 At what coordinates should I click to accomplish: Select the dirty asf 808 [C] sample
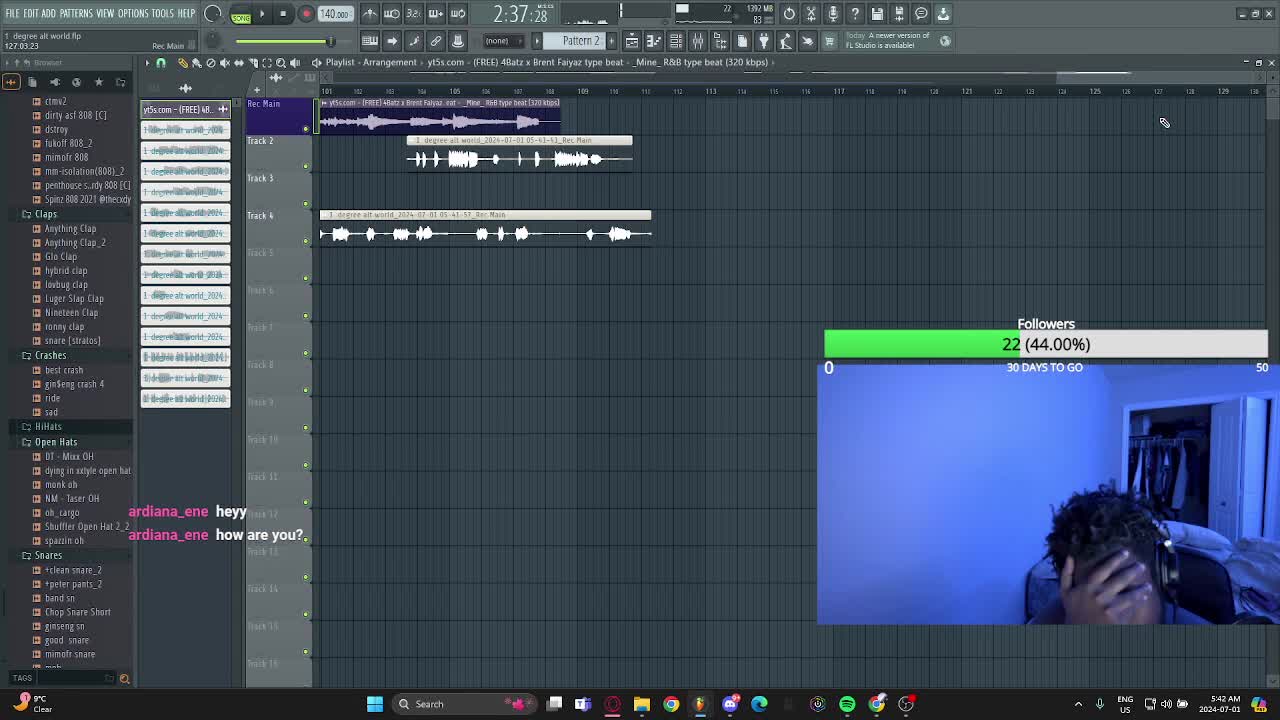pos(75,115)
